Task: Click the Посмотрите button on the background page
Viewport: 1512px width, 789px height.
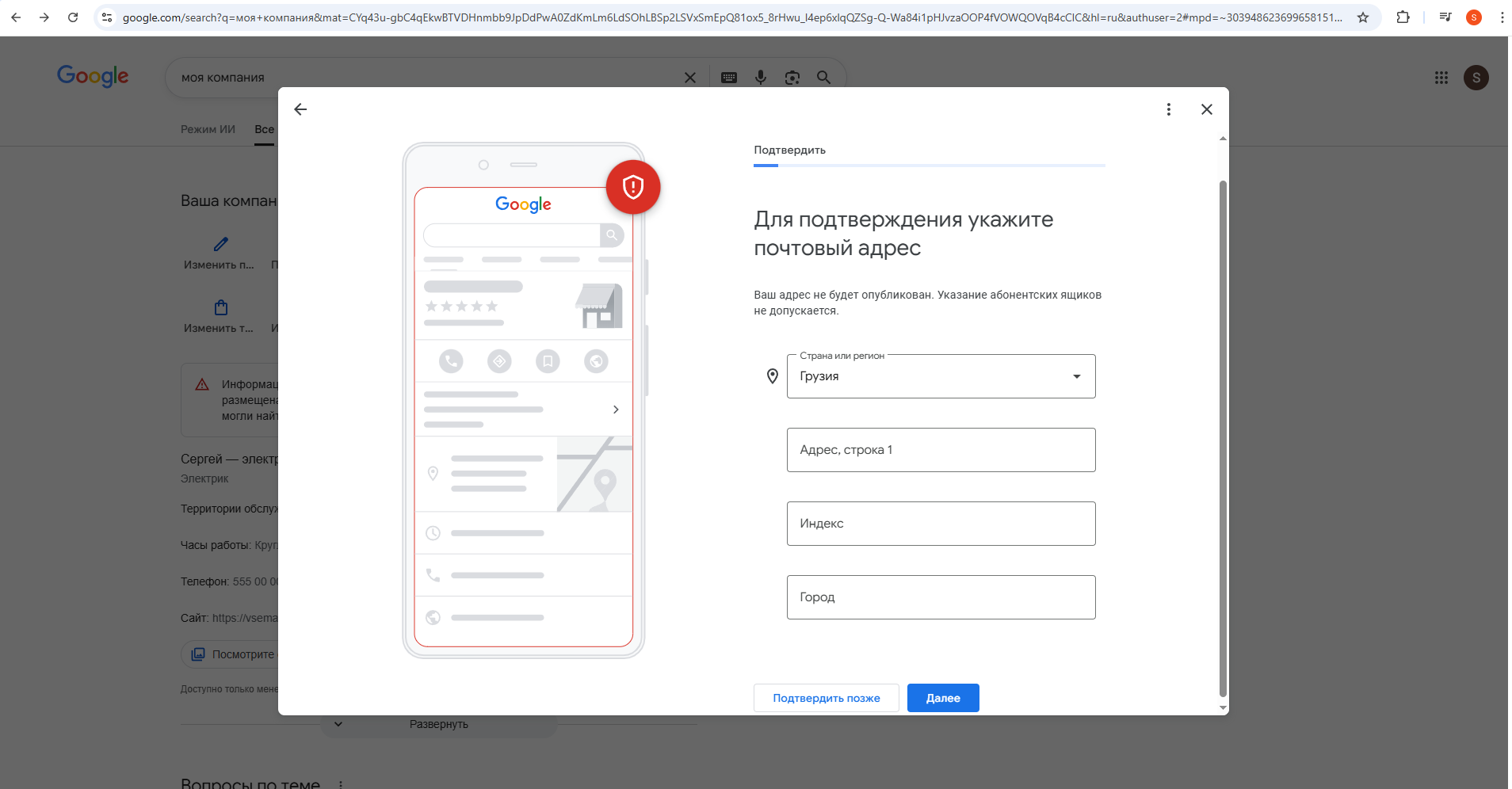Action: (231, 654)
